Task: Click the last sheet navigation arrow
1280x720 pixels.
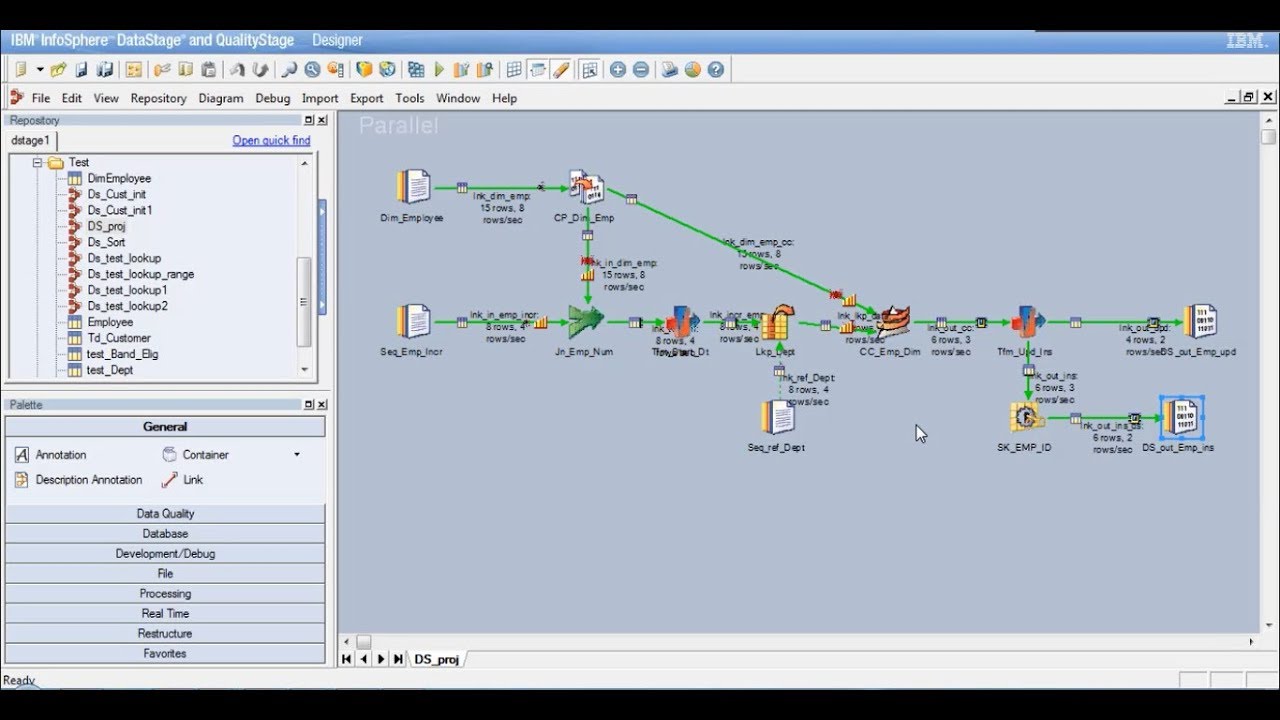Action: [398, 659]
